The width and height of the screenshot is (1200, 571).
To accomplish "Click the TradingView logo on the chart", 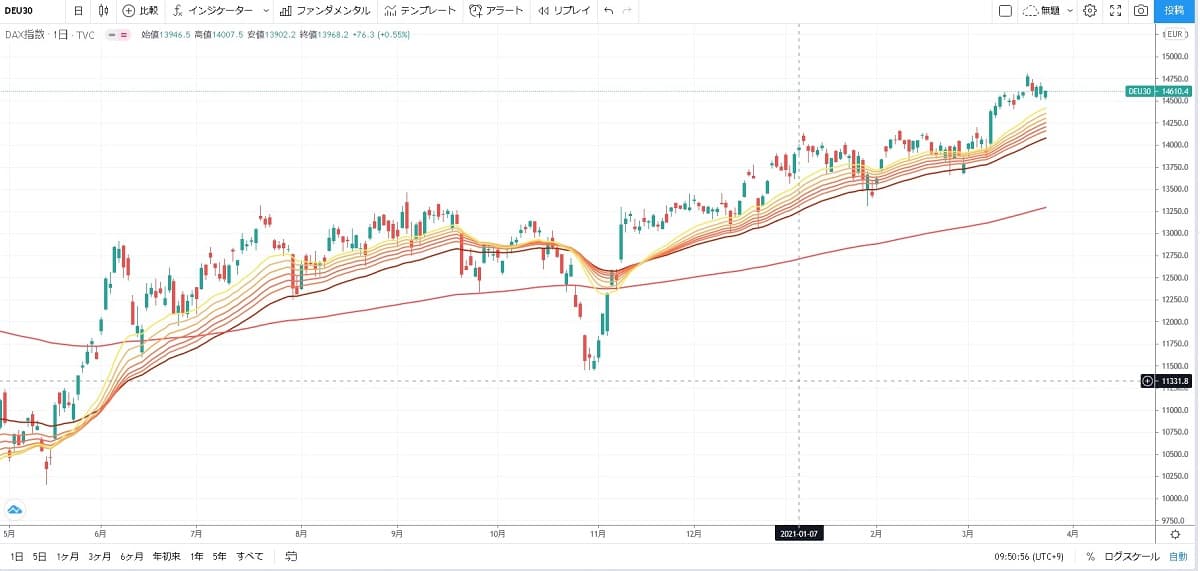I will pos(15,508).
